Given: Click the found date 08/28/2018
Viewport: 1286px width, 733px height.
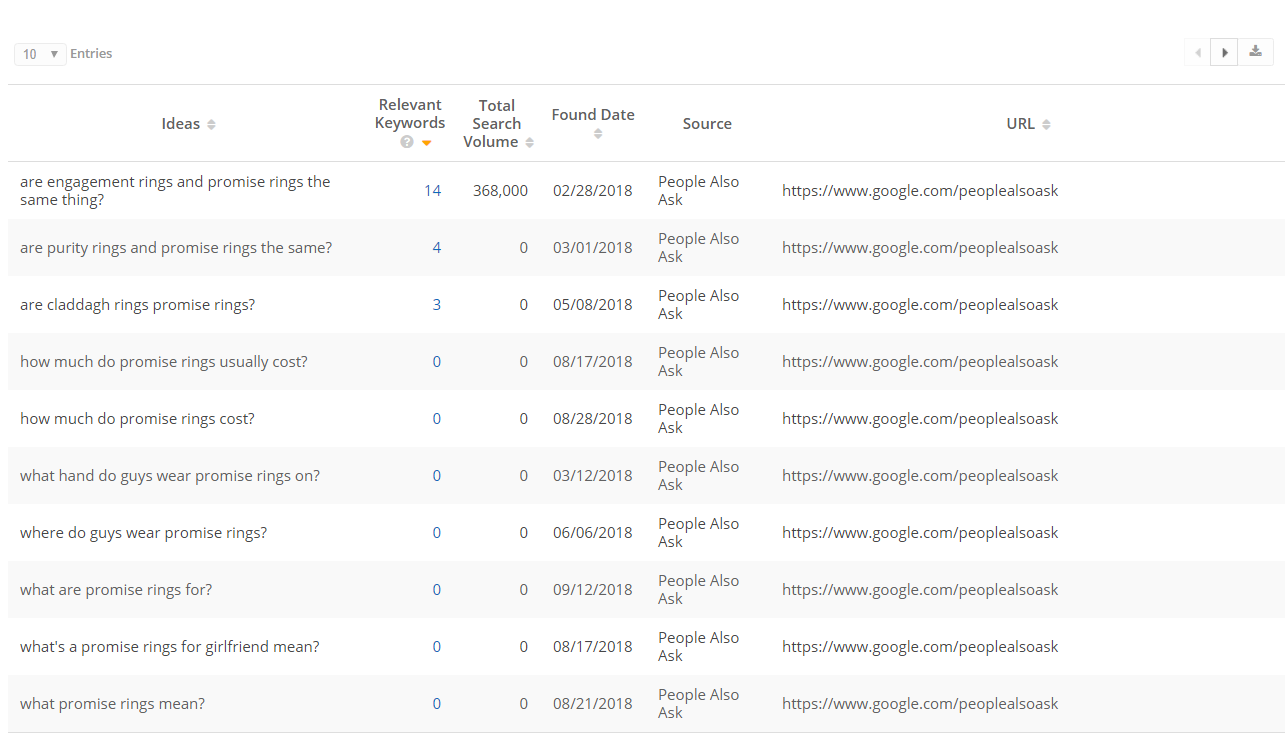Looking at the screenshot, I should pyautogui.click(x=593, y=418).
